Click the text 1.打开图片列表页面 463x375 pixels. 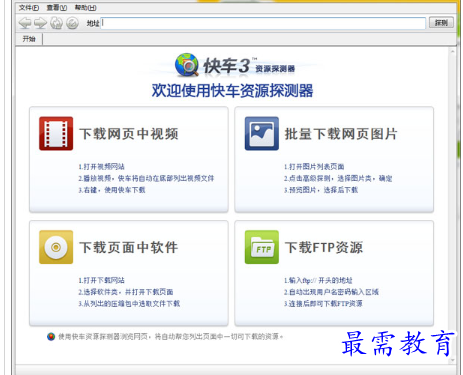tap(314, 166)
